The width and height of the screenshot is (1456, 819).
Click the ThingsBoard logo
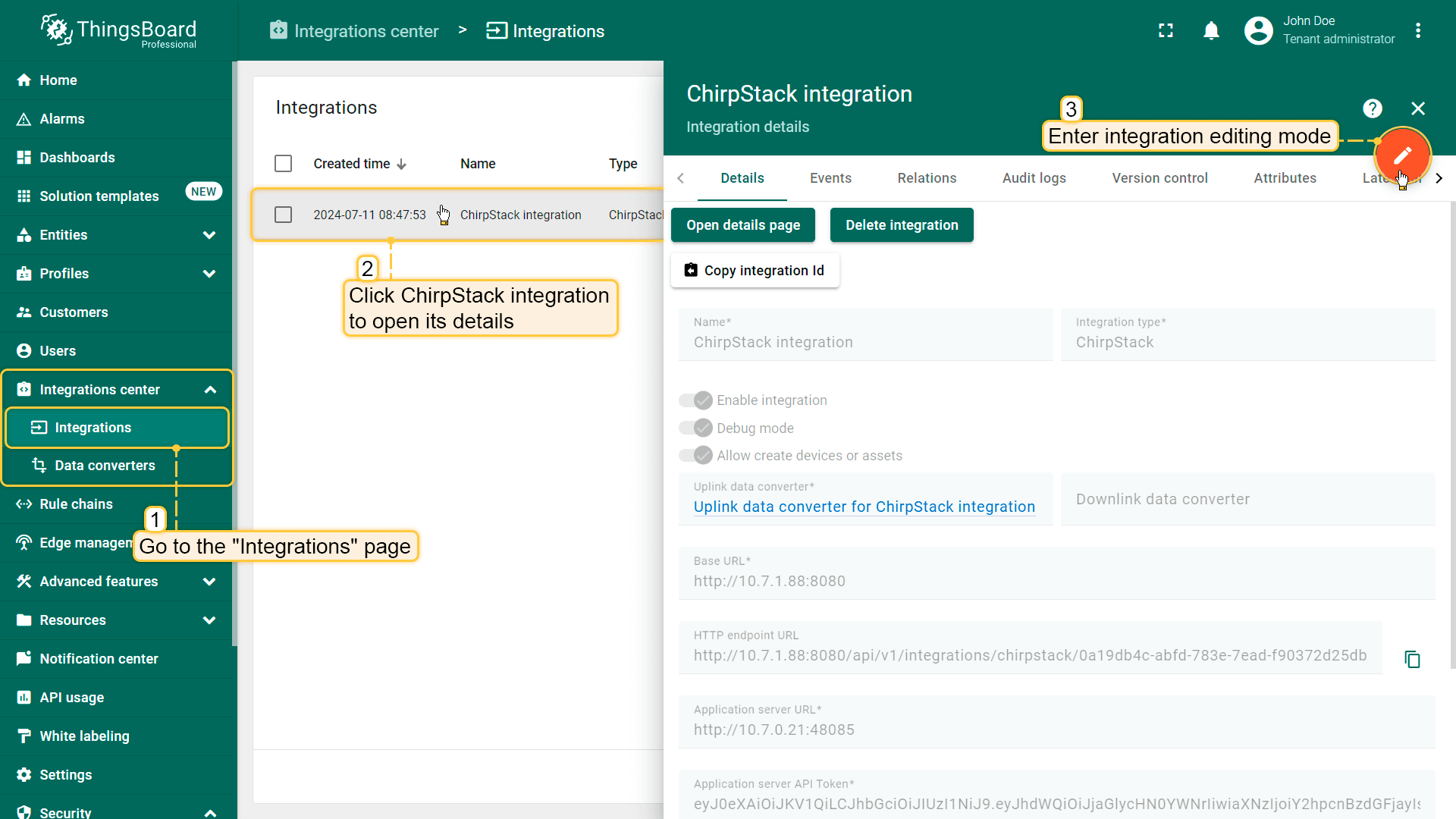(119, 31)
